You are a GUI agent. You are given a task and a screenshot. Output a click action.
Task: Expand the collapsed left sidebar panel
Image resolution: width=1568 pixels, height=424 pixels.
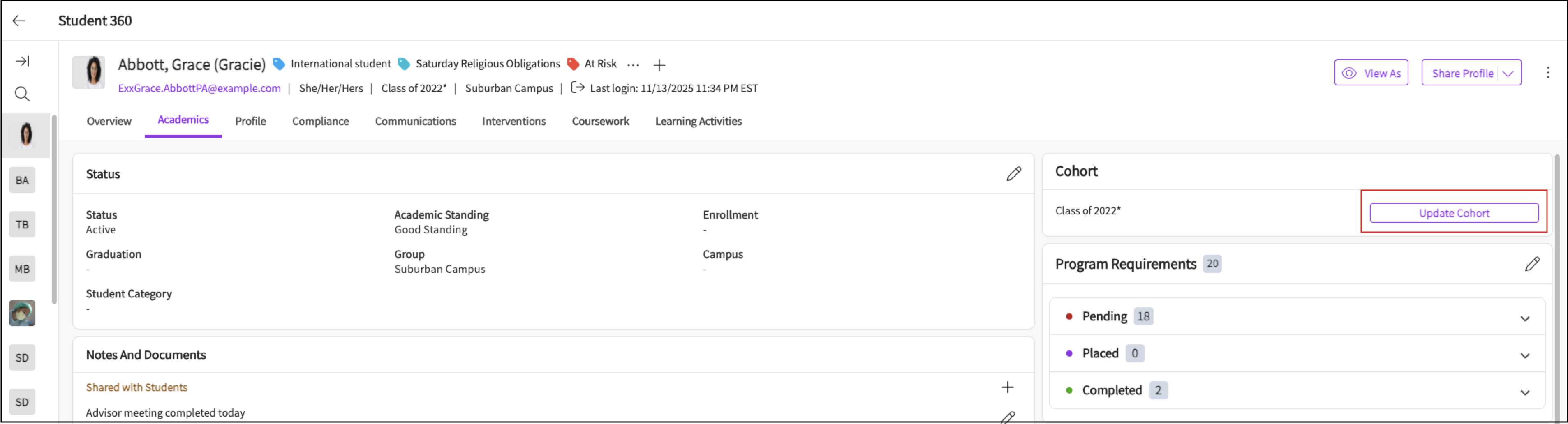pyautogui.click(x=23, y=61)
